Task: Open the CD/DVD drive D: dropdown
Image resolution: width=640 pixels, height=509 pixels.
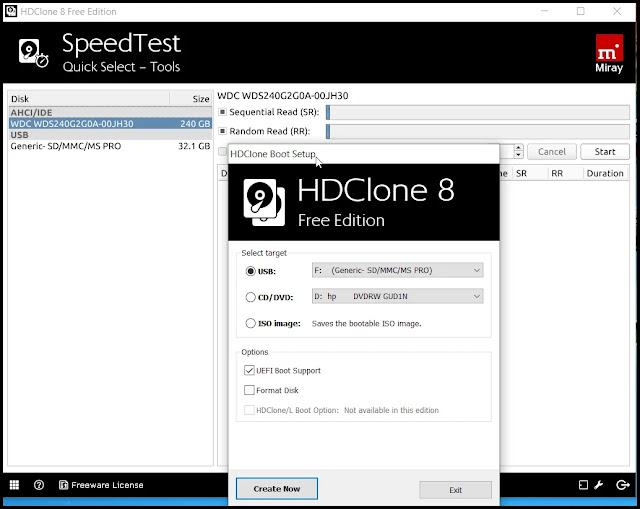Action: point(398,296)
